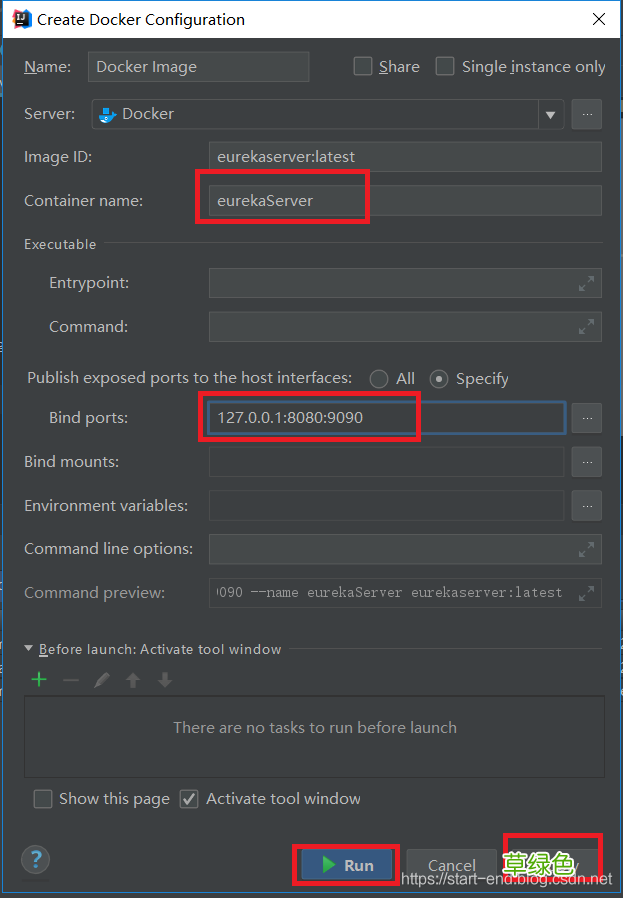Uncheck Activate tool window checkbox

pos(189,798)
